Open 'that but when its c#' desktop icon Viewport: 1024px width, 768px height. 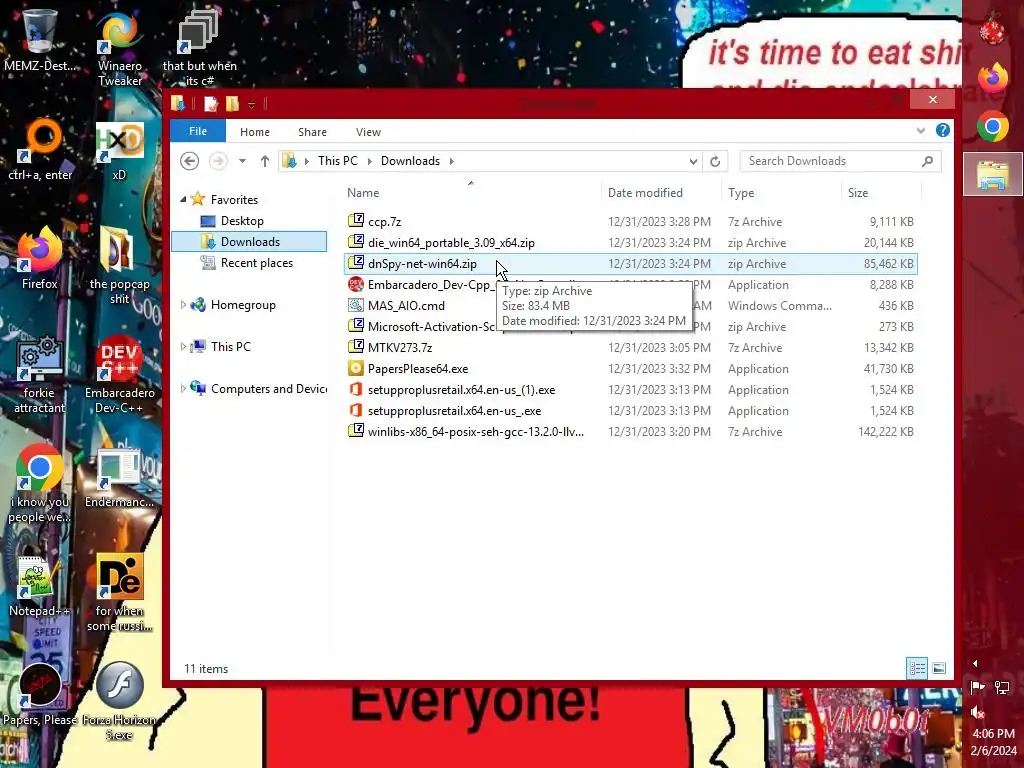[199, 48]
